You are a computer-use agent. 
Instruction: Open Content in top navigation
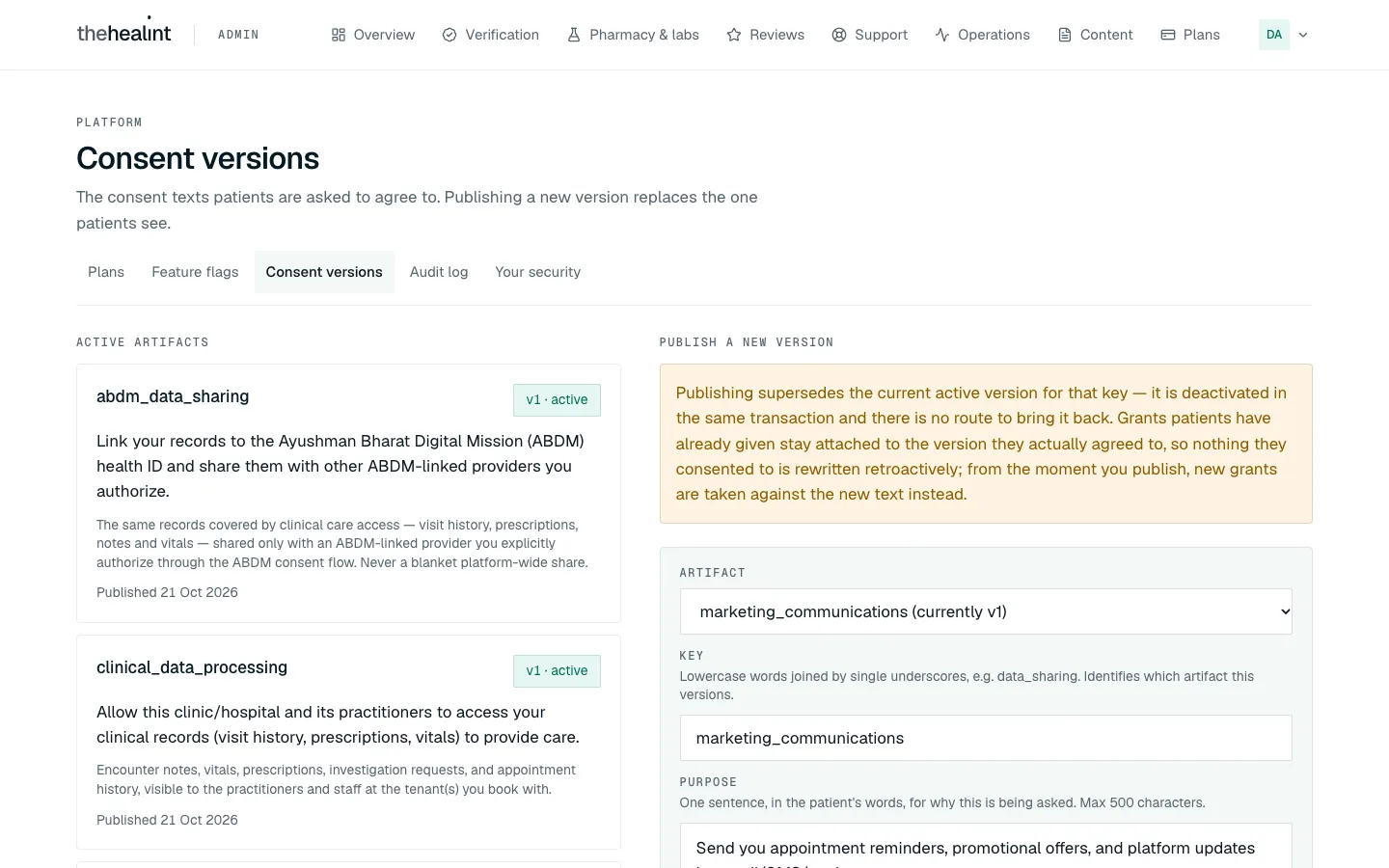[x=1096, y=35]
